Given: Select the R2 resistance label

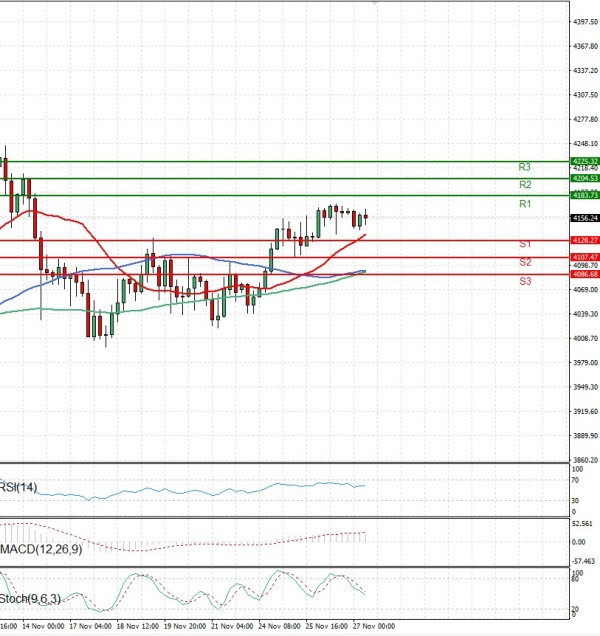Looking at the screenshot, I should click(x=524, y=185).
